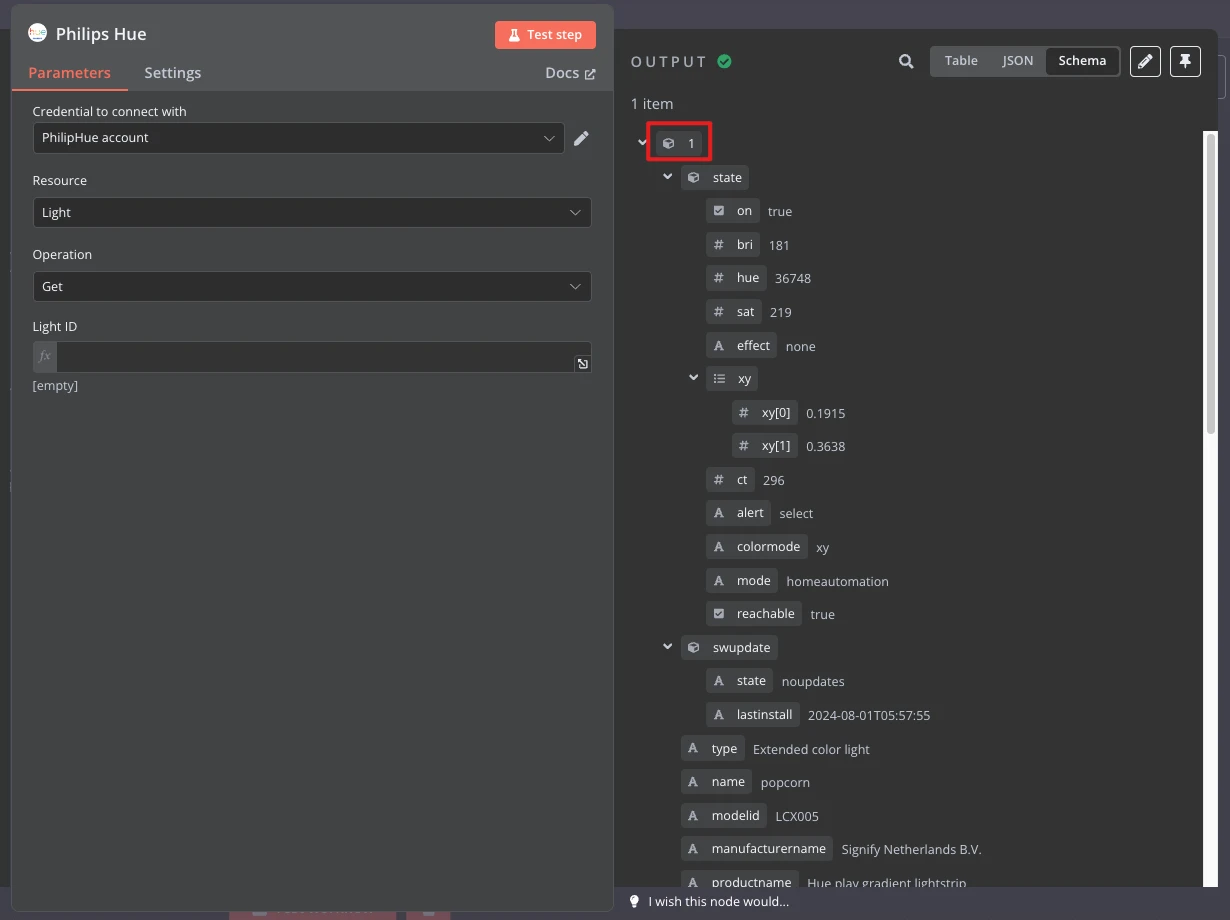Switch output view to JSON

click(1018, 61)
